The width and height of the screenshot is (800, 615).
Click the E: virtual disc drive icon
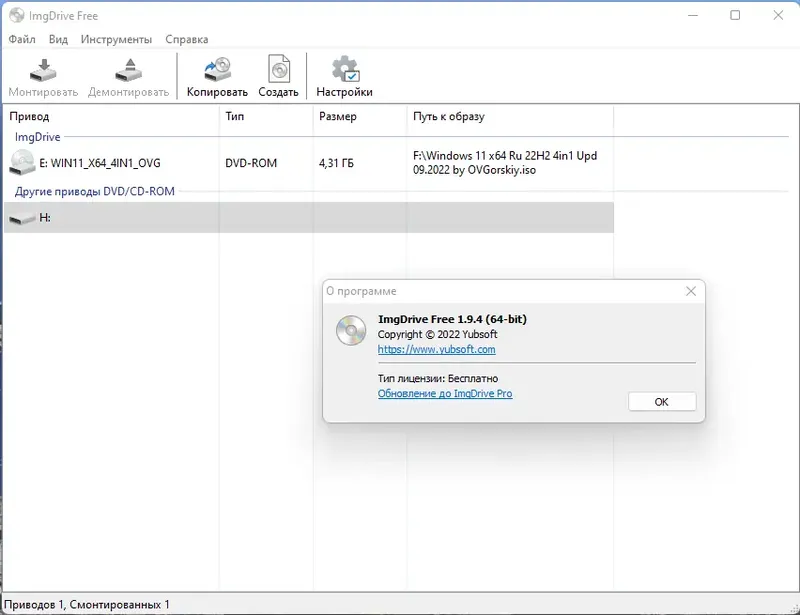click(x=22, y=162)
